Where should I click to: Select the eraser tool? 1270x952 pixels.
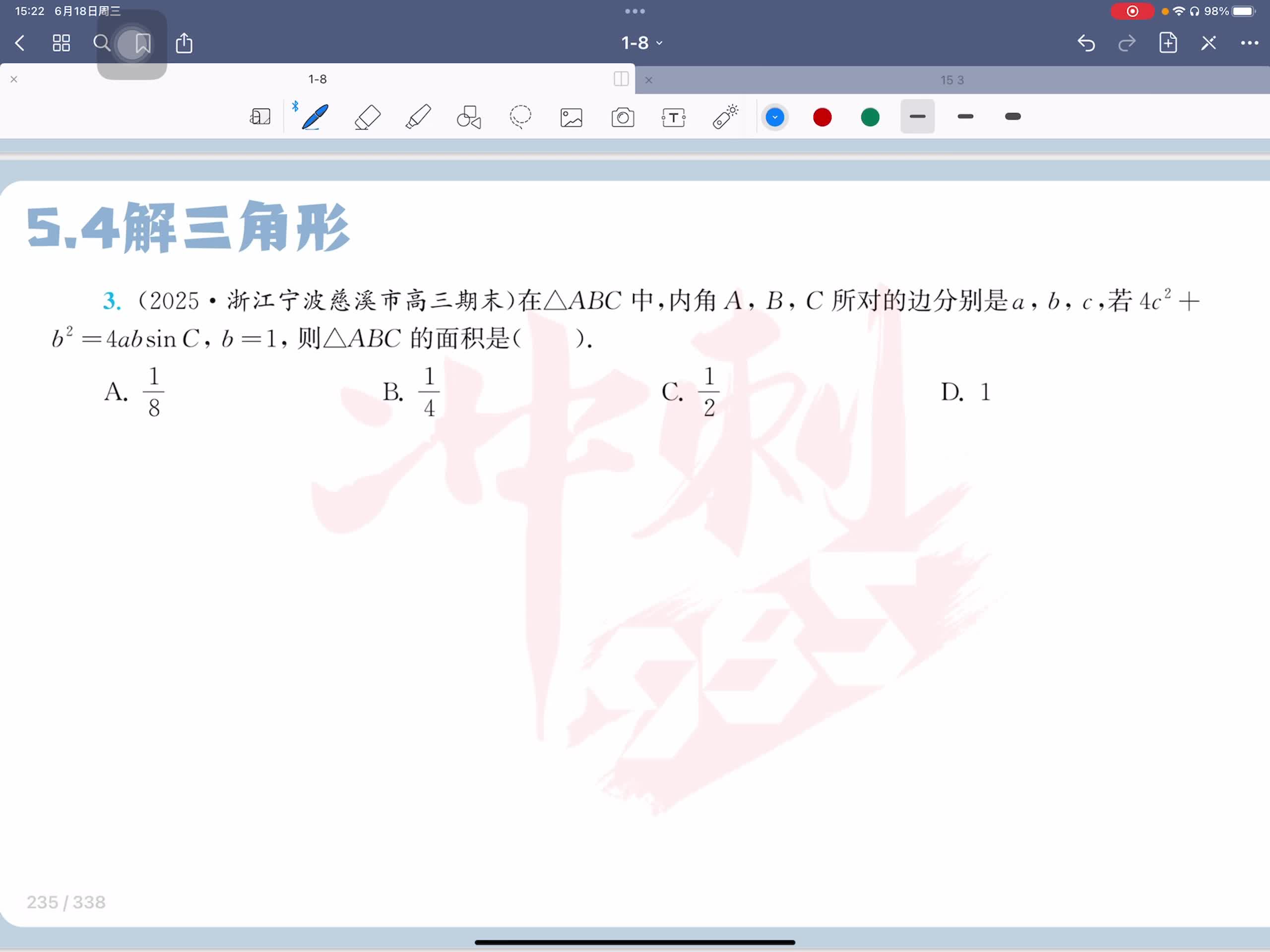tap(367, 117)
